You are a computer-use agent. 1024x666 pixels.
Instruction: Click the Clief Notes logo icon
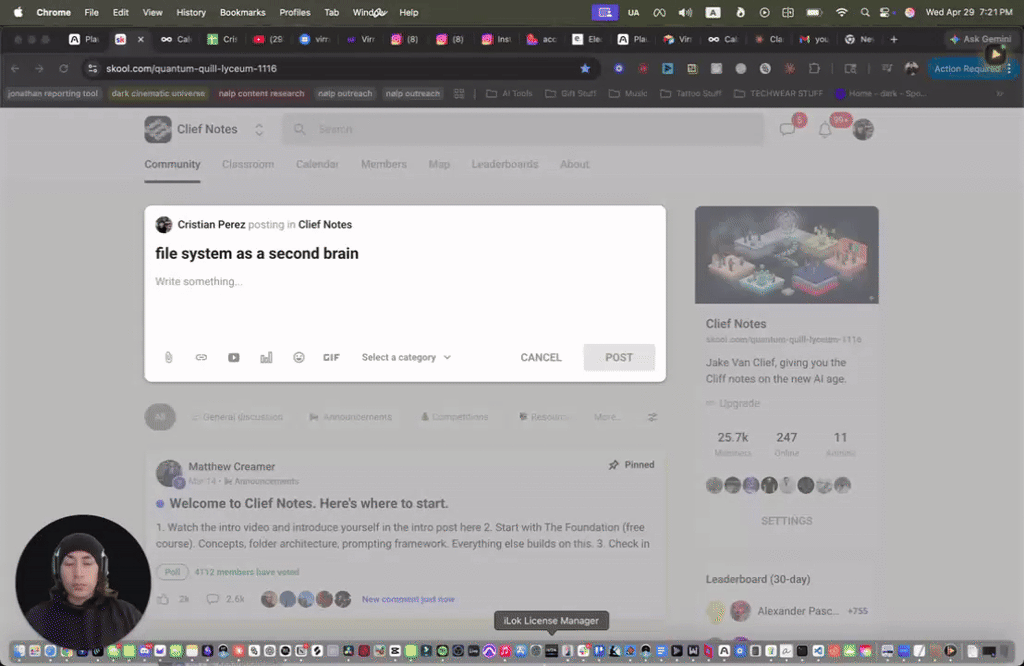(x=158, y=129)
